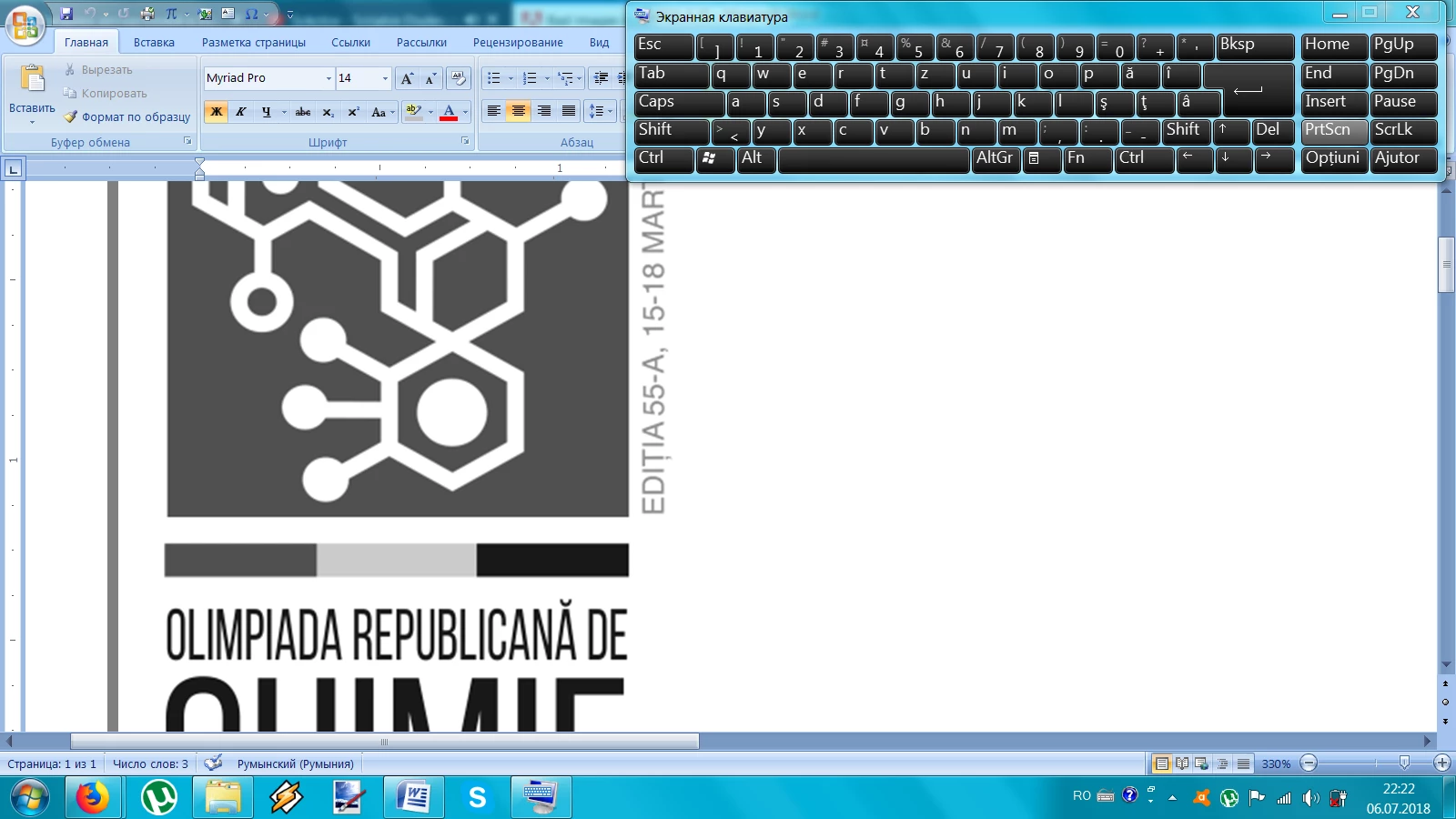Open the Разметка страницы tab
The height and width of the screenshot is (819, 1456).
(254, 42)
